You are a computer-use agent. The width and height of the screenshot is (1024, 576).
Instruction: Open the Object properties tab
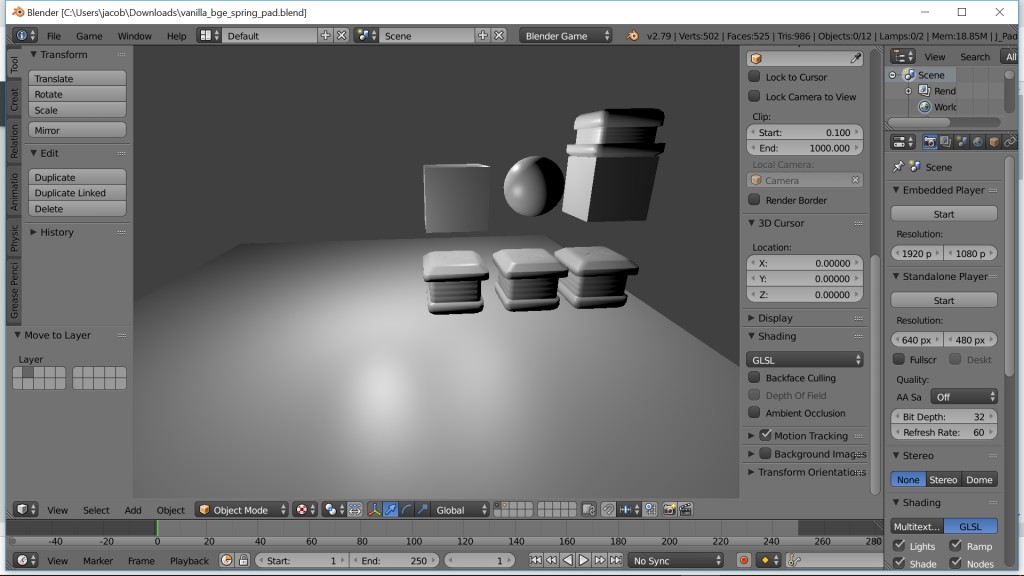pyautogui.click(x=993, y=142)
